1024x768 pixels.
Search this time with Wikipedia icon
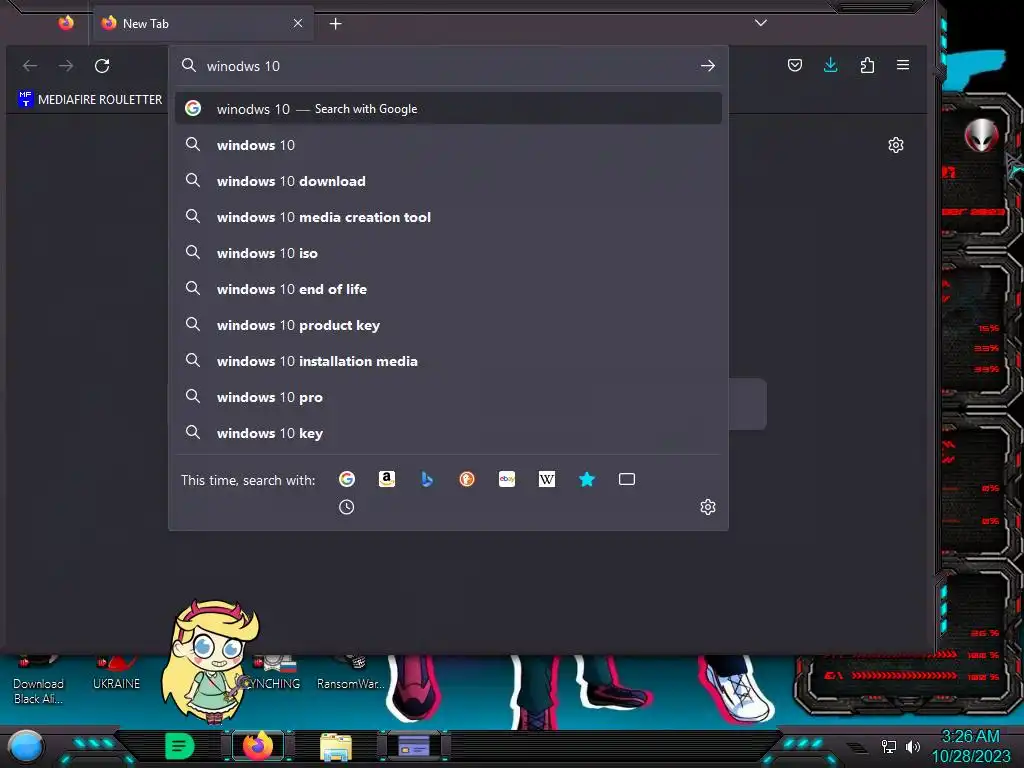[547, 479]
